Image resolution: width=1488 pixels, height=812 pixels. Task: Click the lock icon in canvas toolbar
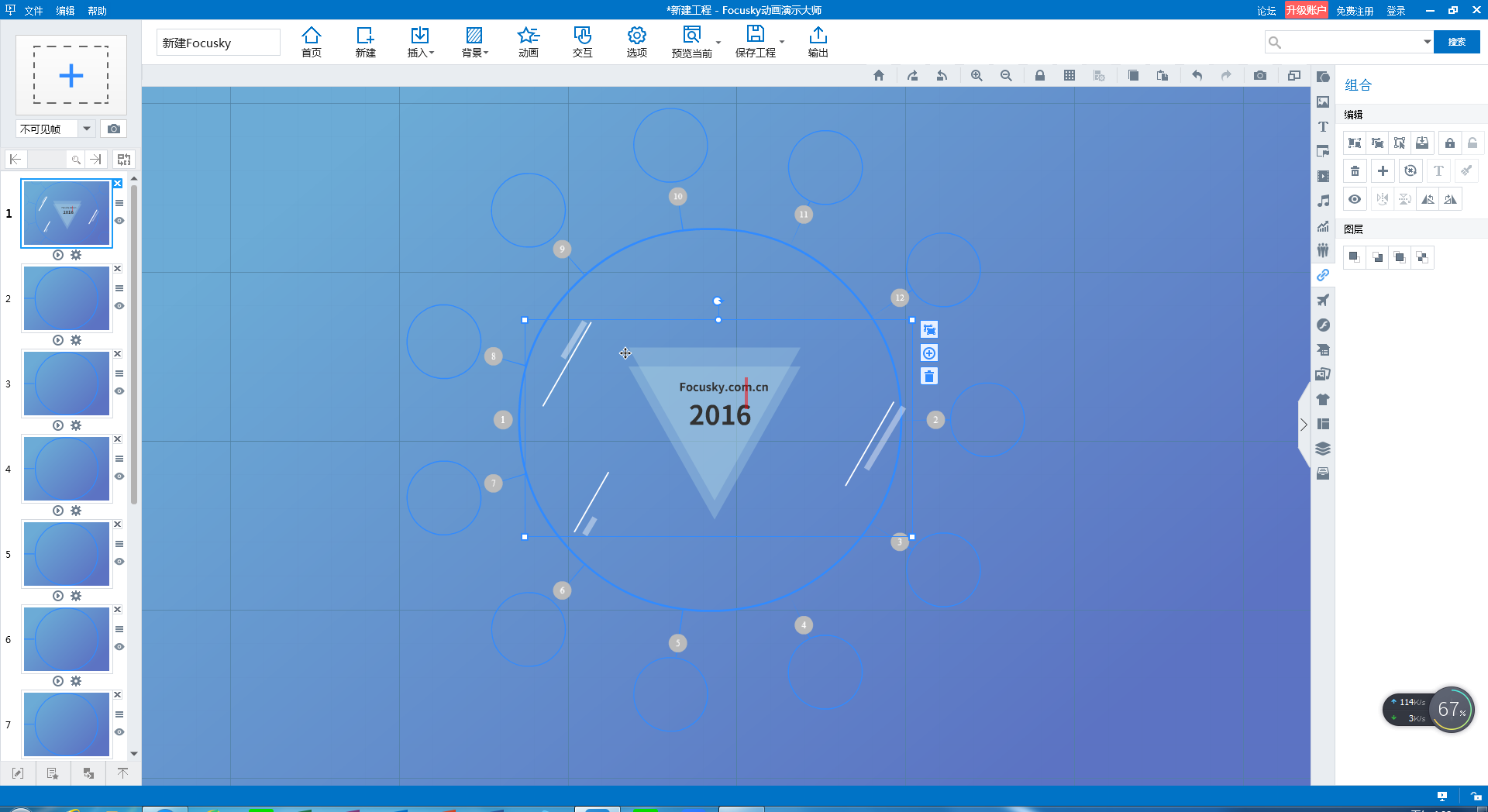pyautogui.click(x=1040, y=75)
